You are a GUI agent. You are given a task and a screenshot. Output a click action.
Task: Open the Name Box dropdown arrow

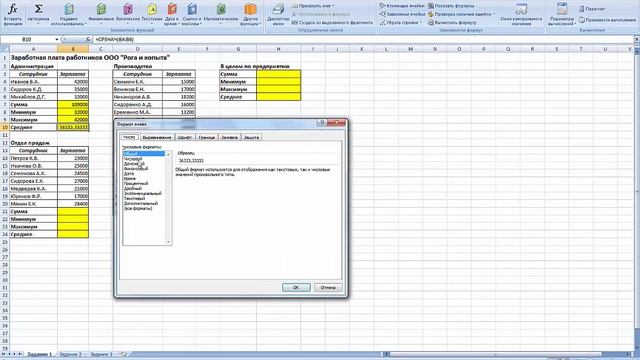(x=57, y=39)
